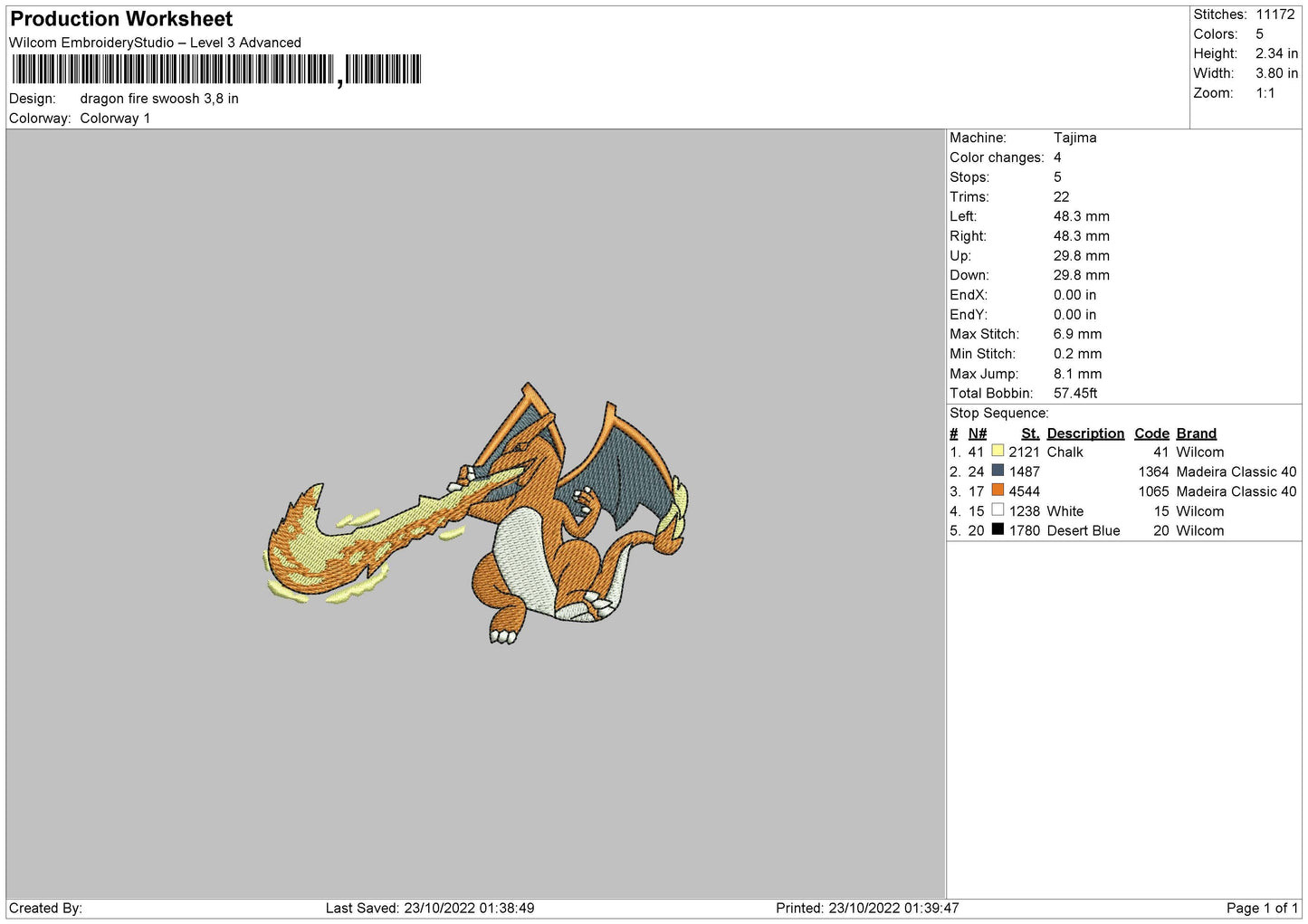Click the 'Stop Sequence:' label
1308x924 pixels.
[998, 414]
